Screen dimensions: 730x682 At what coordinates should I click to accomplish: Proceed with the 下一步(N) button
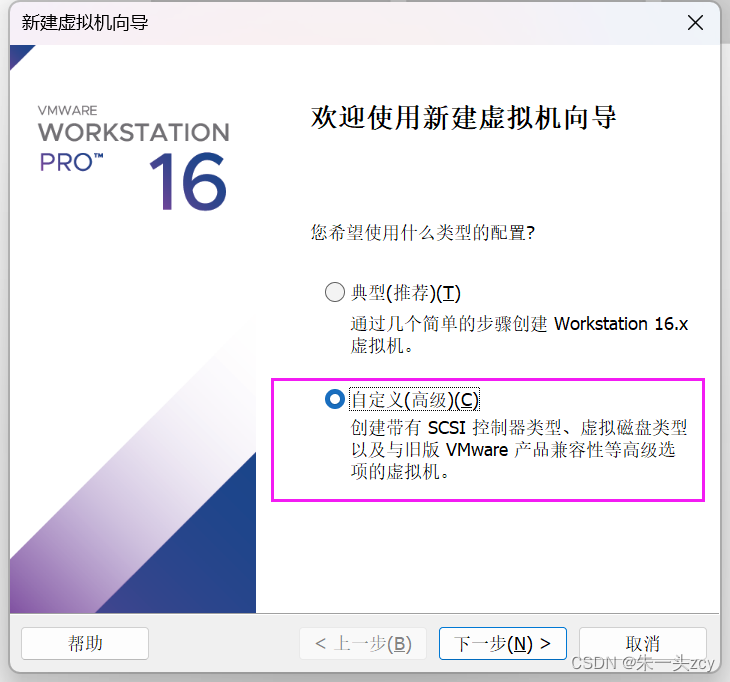pyautogui.click(x=502, y=643)
